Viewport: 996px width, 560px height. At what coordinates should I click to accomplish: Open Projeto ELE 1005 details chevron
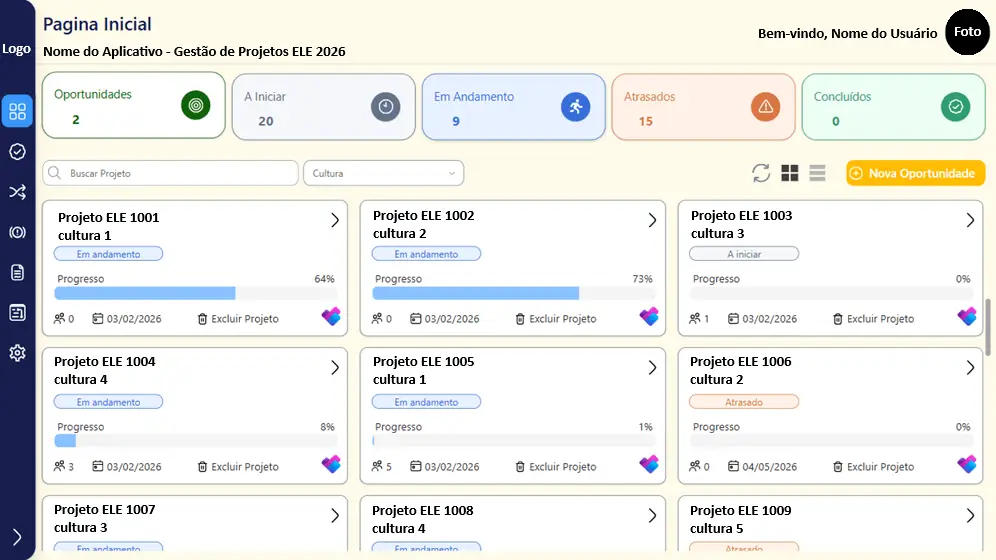652,368
